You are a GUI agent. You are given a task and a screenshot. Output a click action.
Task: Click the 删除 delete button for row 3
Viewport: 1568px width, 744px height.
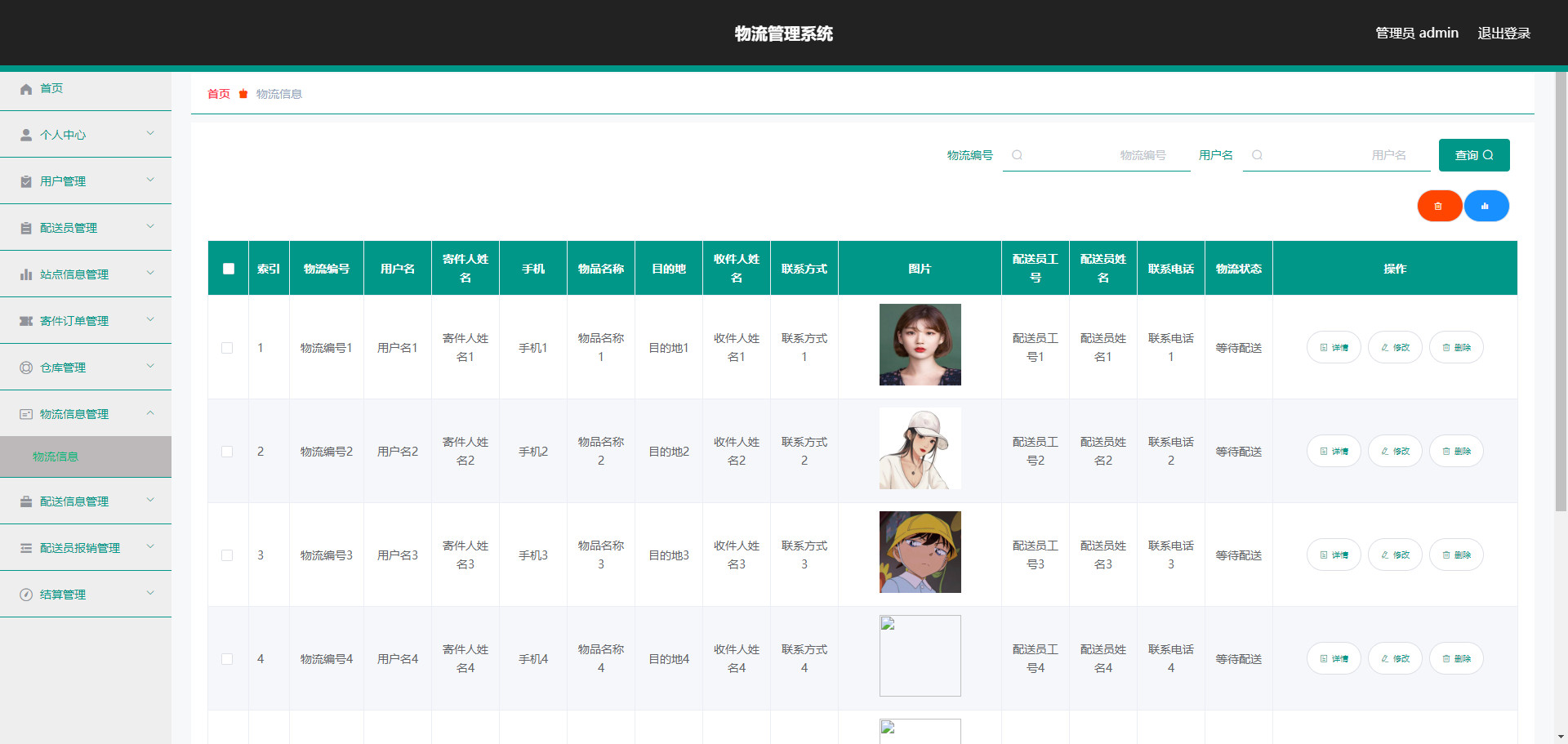pos(1456,555)
